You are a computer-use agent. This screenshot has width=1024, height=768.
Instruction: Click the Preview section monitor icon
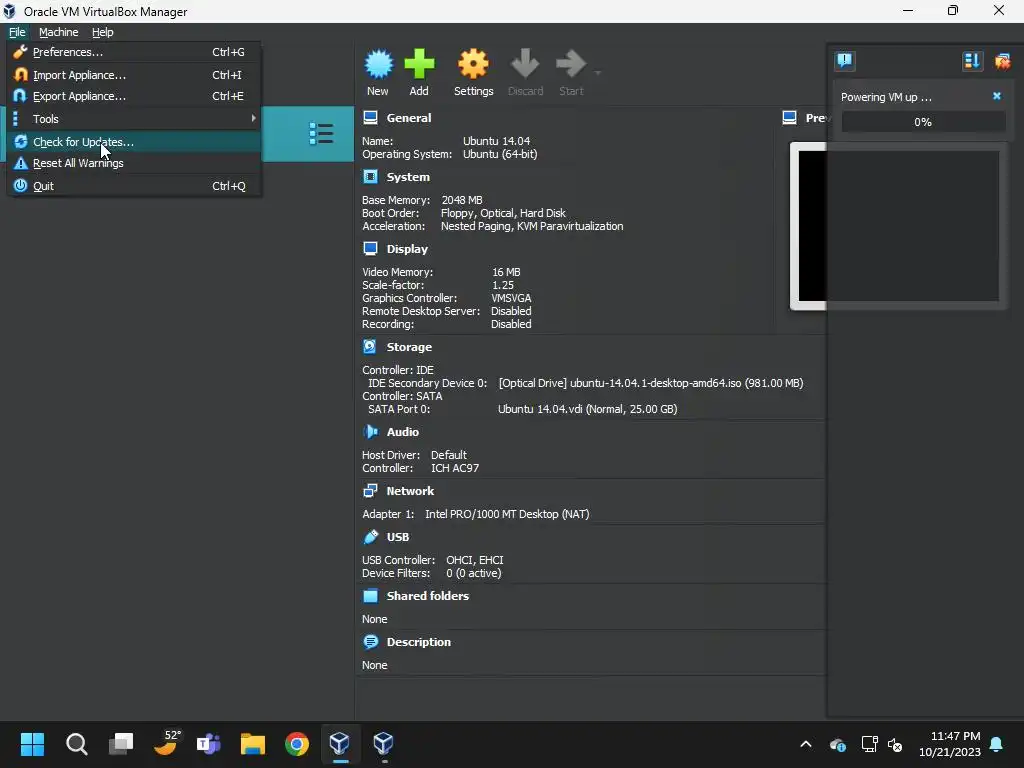click(x=790, y=118)
